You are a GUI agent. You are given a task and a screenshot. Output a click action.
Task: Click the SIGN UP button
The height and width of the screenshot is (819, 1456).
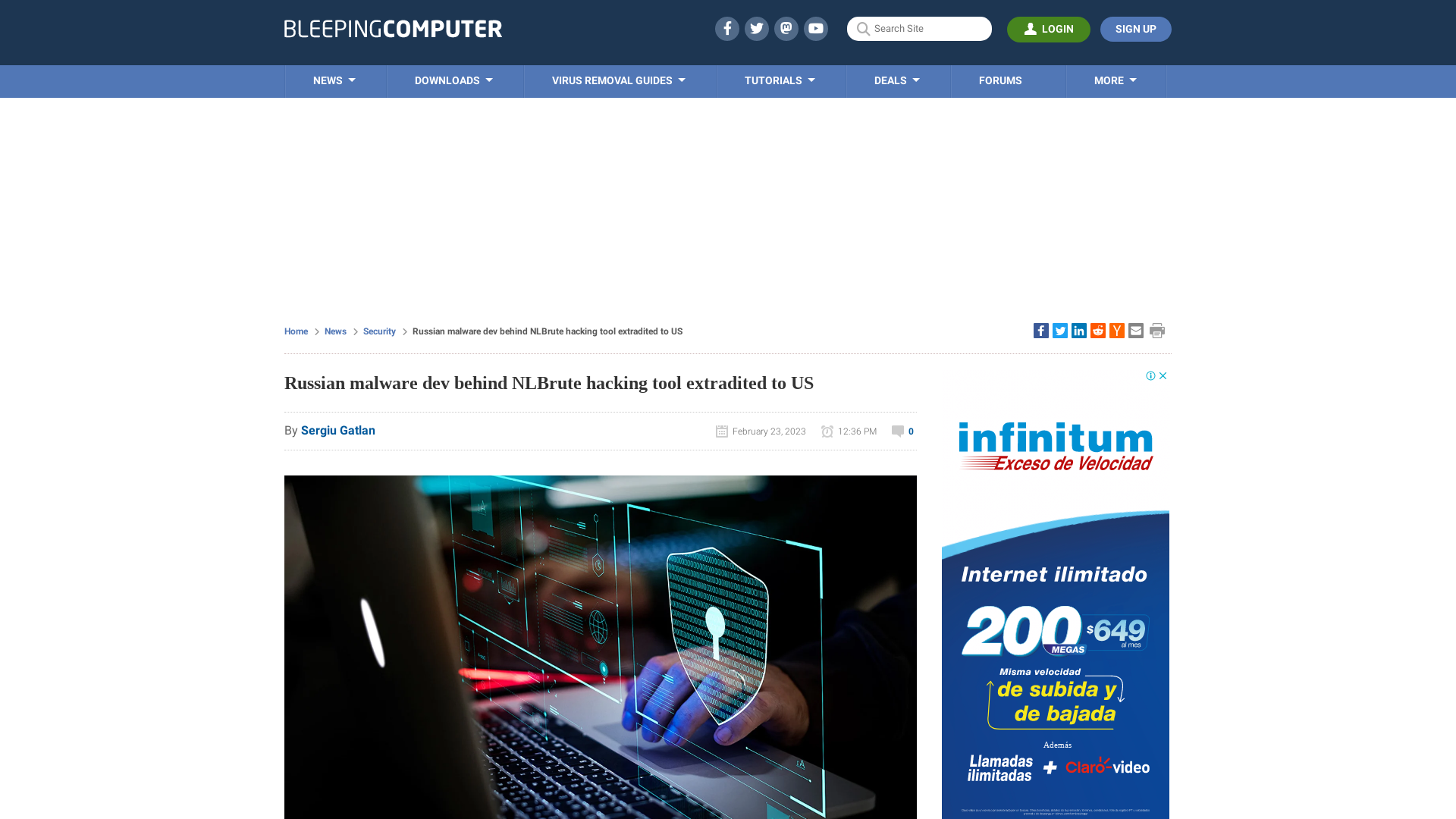click(1135, 29)
